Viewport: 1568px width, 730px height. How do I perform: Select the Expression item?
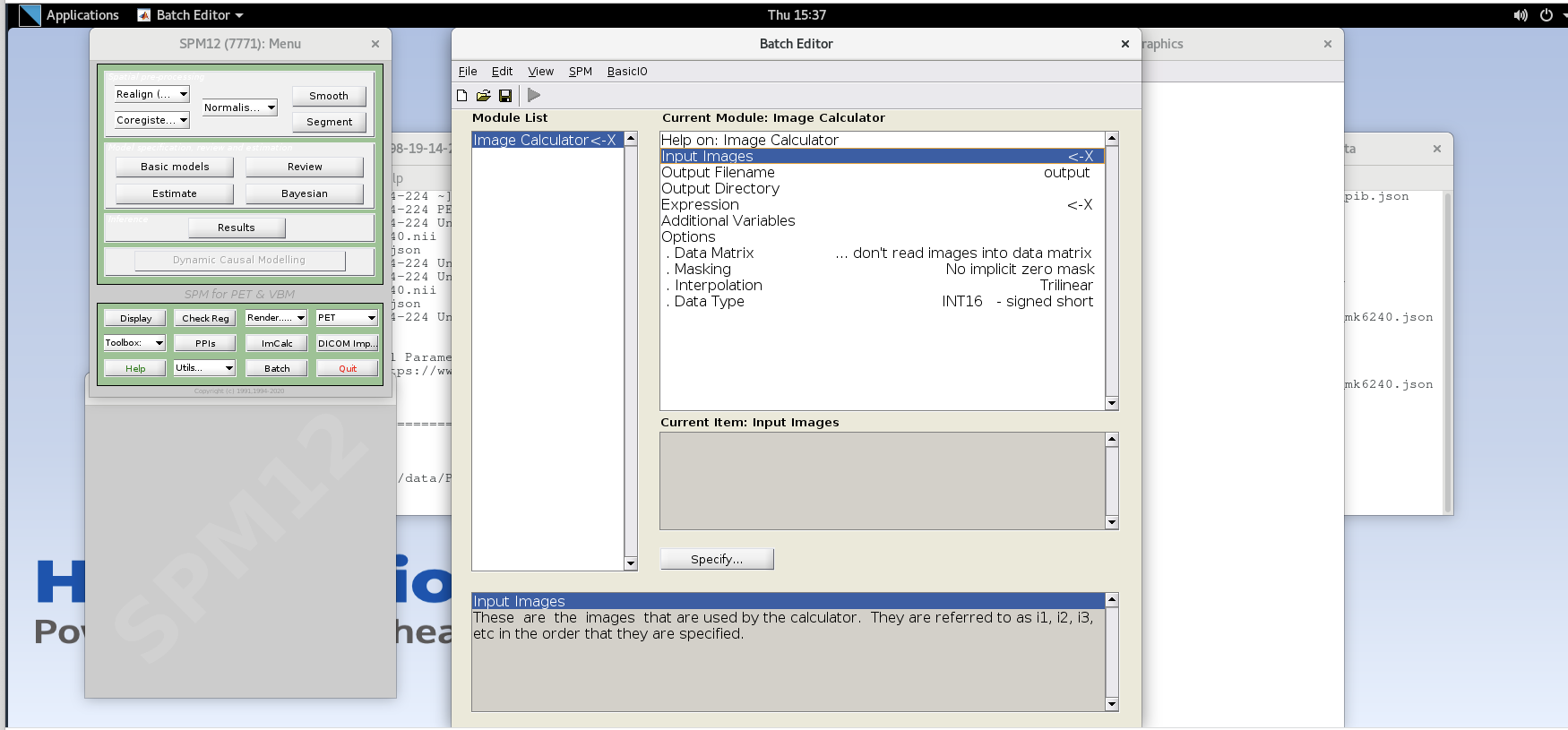[x=883, y=205]
